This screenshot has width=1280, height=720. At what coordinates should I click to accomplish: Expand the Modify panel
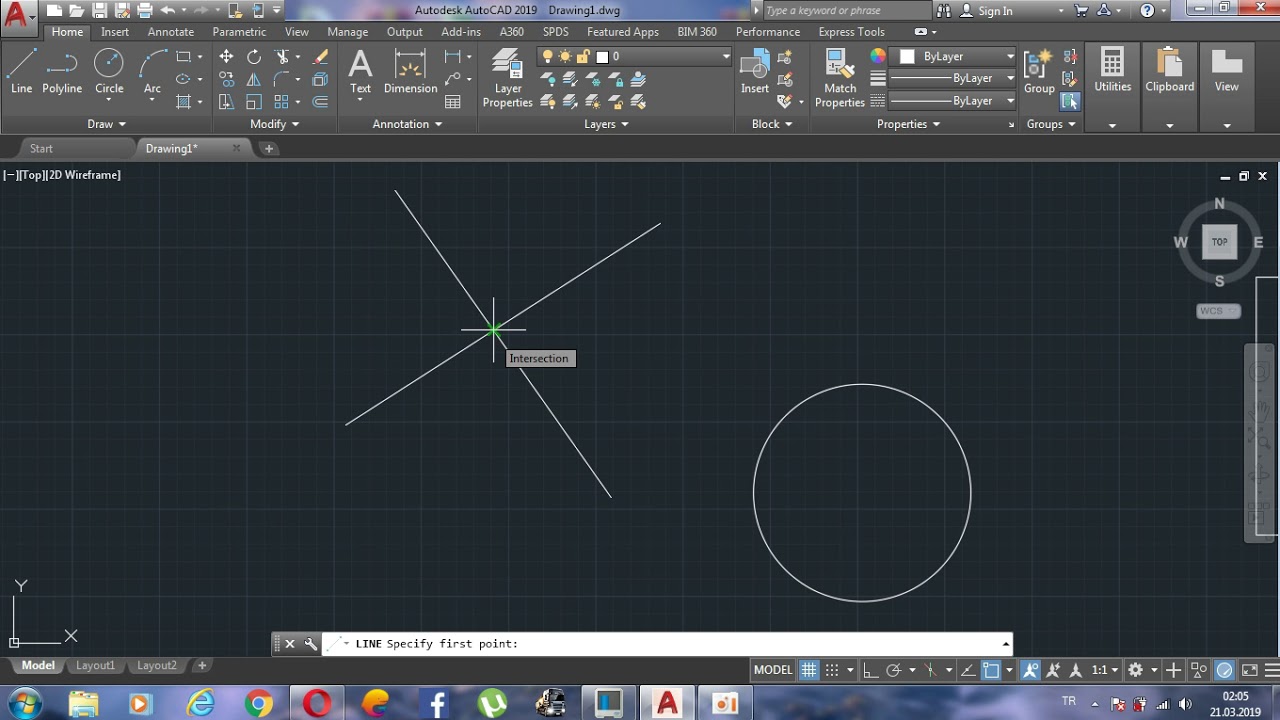click(x=274, y=124)
